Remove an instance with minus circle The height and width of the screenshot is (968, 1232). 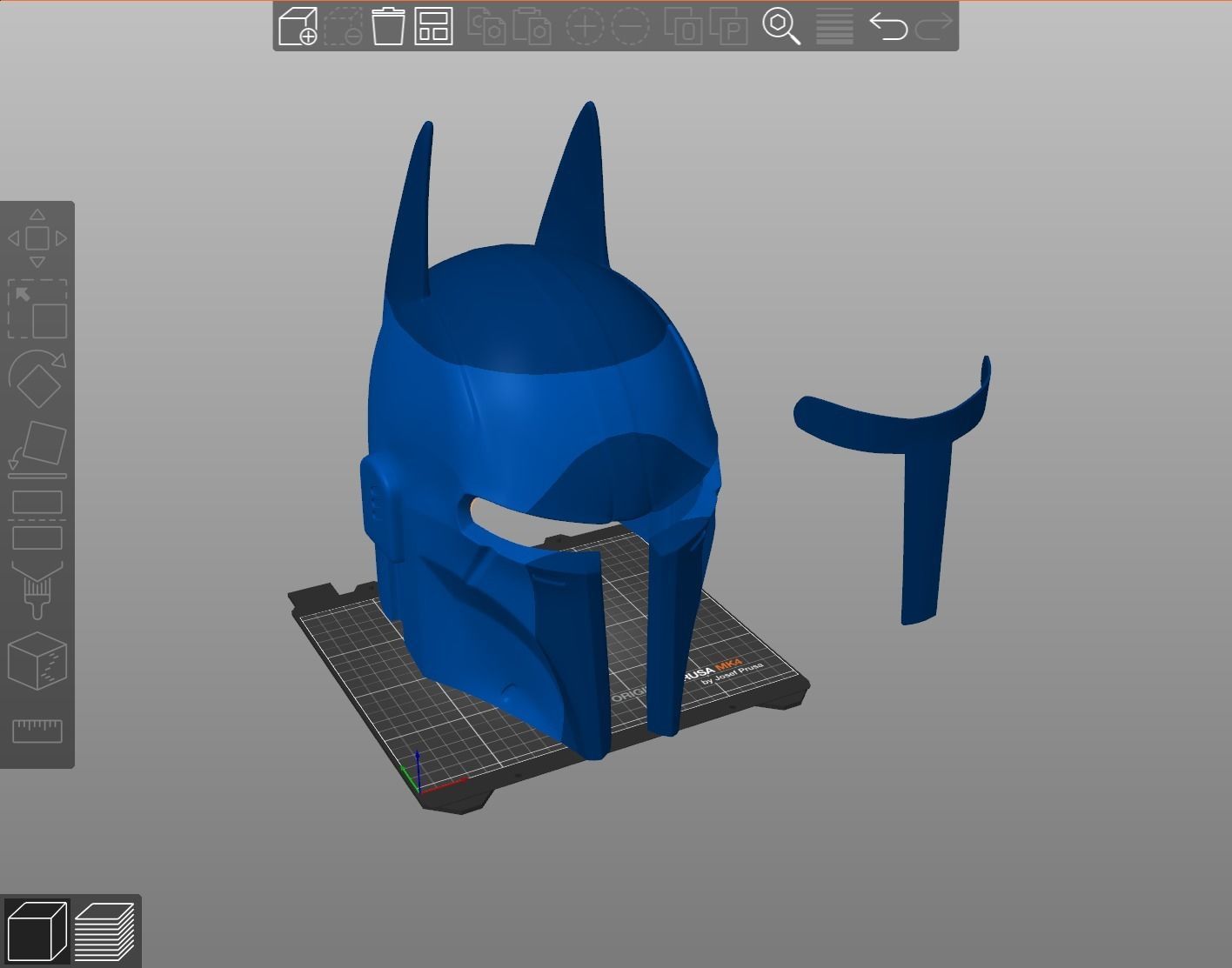pyautogui.click(x=630, y=26)
